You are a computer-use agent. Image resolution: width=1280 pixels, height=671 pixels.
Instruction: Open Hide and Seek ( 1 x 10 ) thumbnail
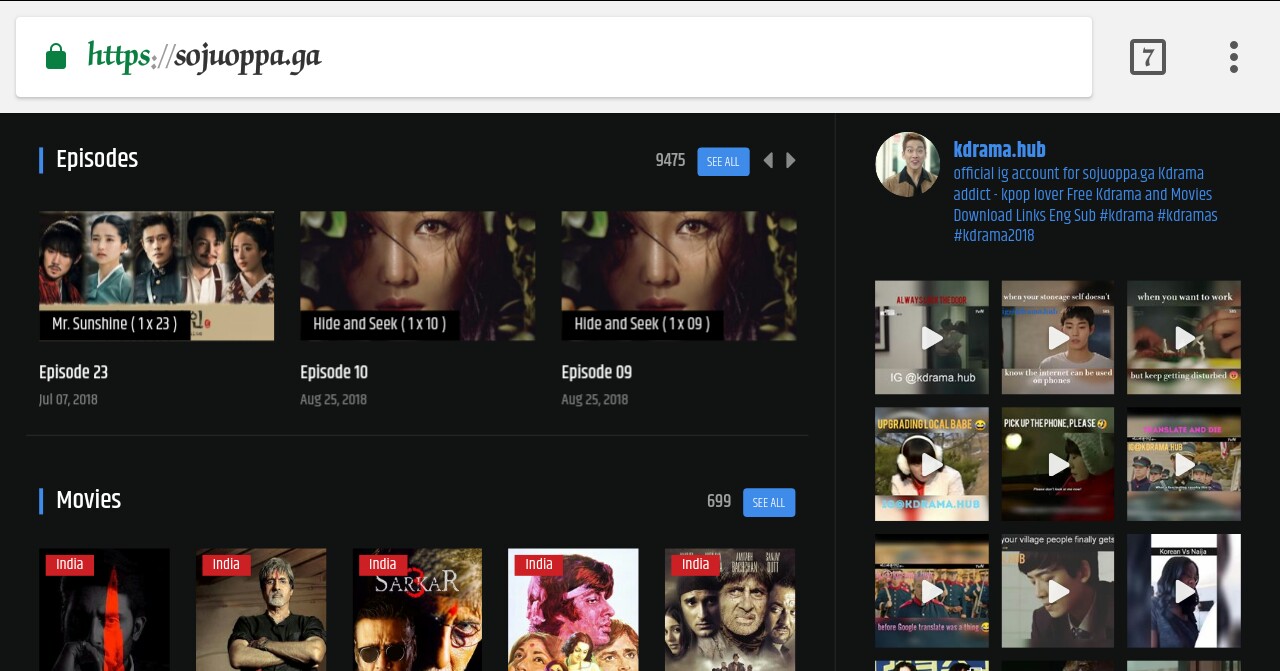point(417,276)
